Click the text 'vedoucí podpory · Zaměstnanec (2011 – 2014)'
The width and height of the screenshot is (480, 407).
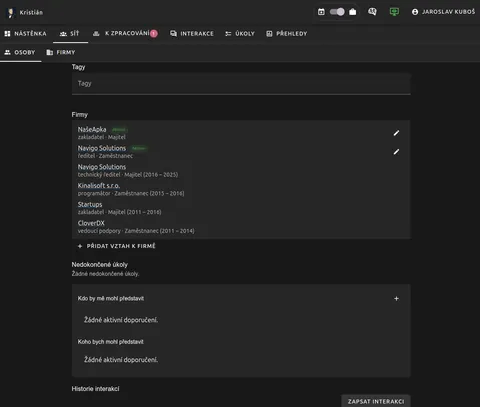coord(136,231)
